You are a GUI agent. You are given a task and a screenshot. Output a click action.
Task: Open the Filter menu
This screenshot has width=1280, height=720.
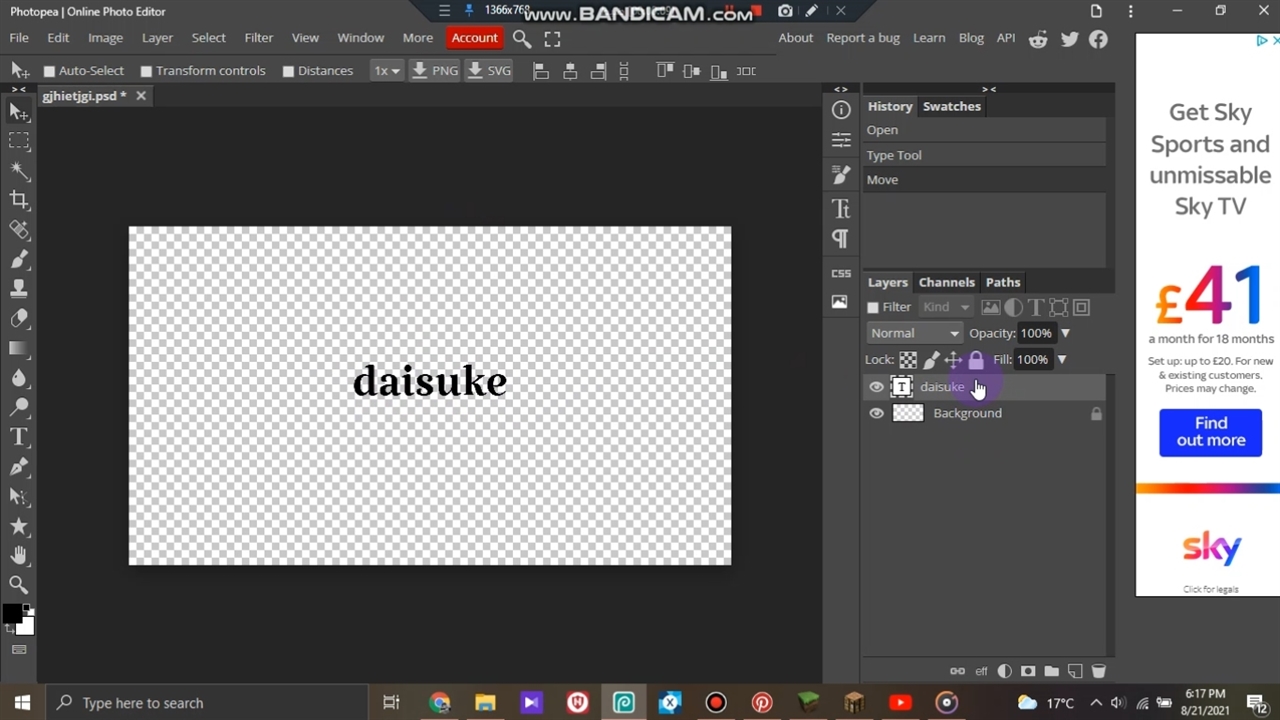click(x=258, y=38)
